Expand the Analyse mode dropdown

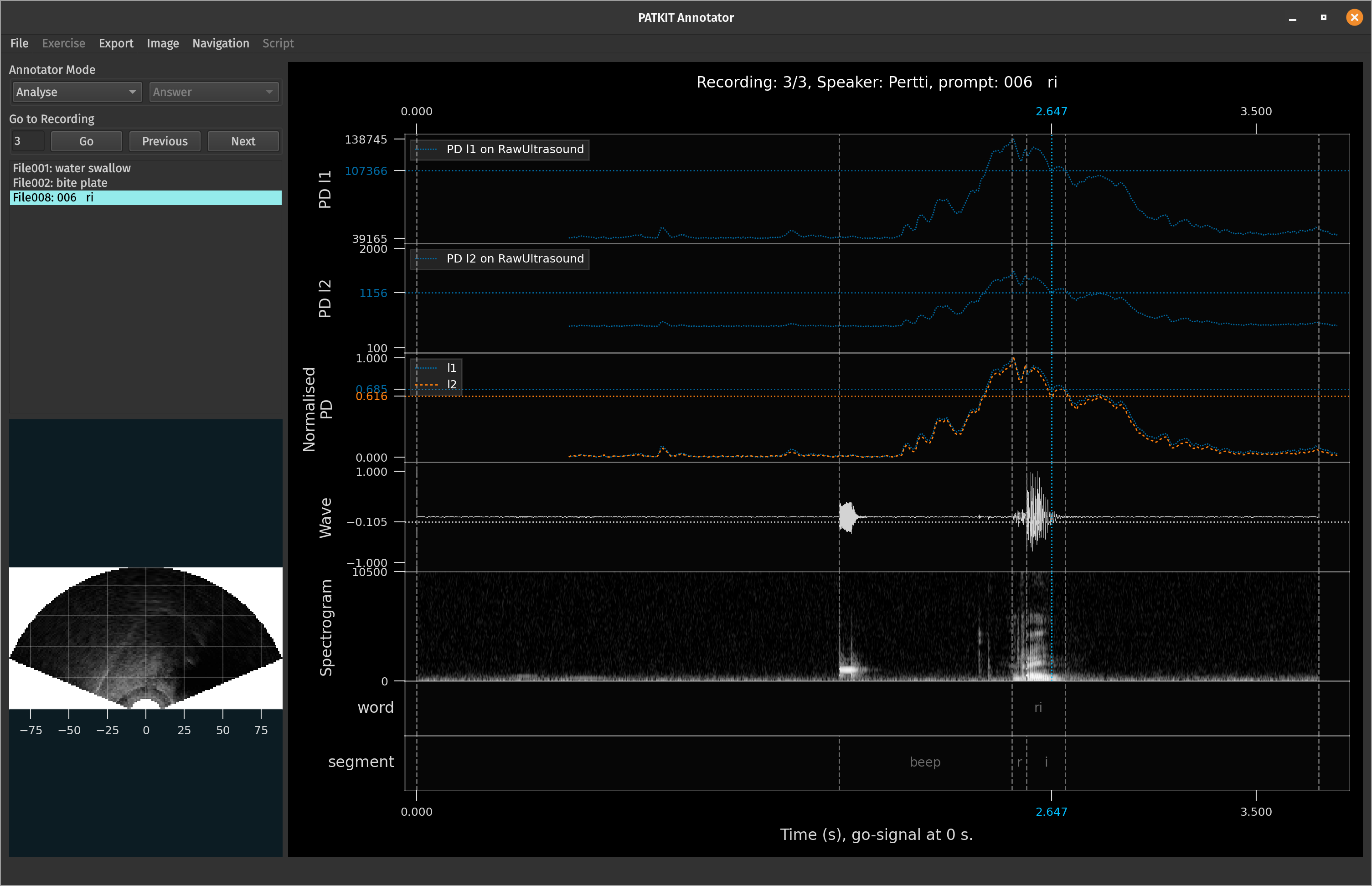coord(76,92)
